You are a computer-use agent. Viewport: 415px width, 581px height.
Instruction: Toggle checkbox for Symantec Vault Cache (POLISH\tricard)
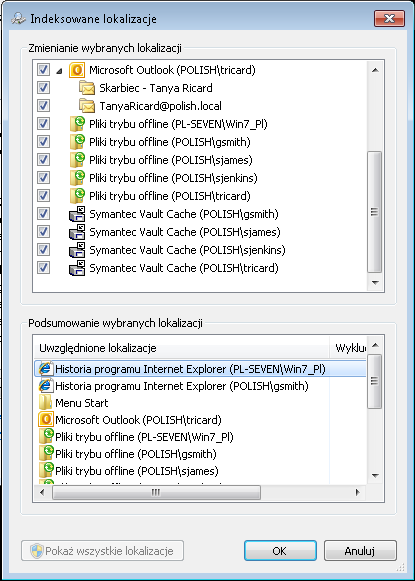click(x=43, y=268)
